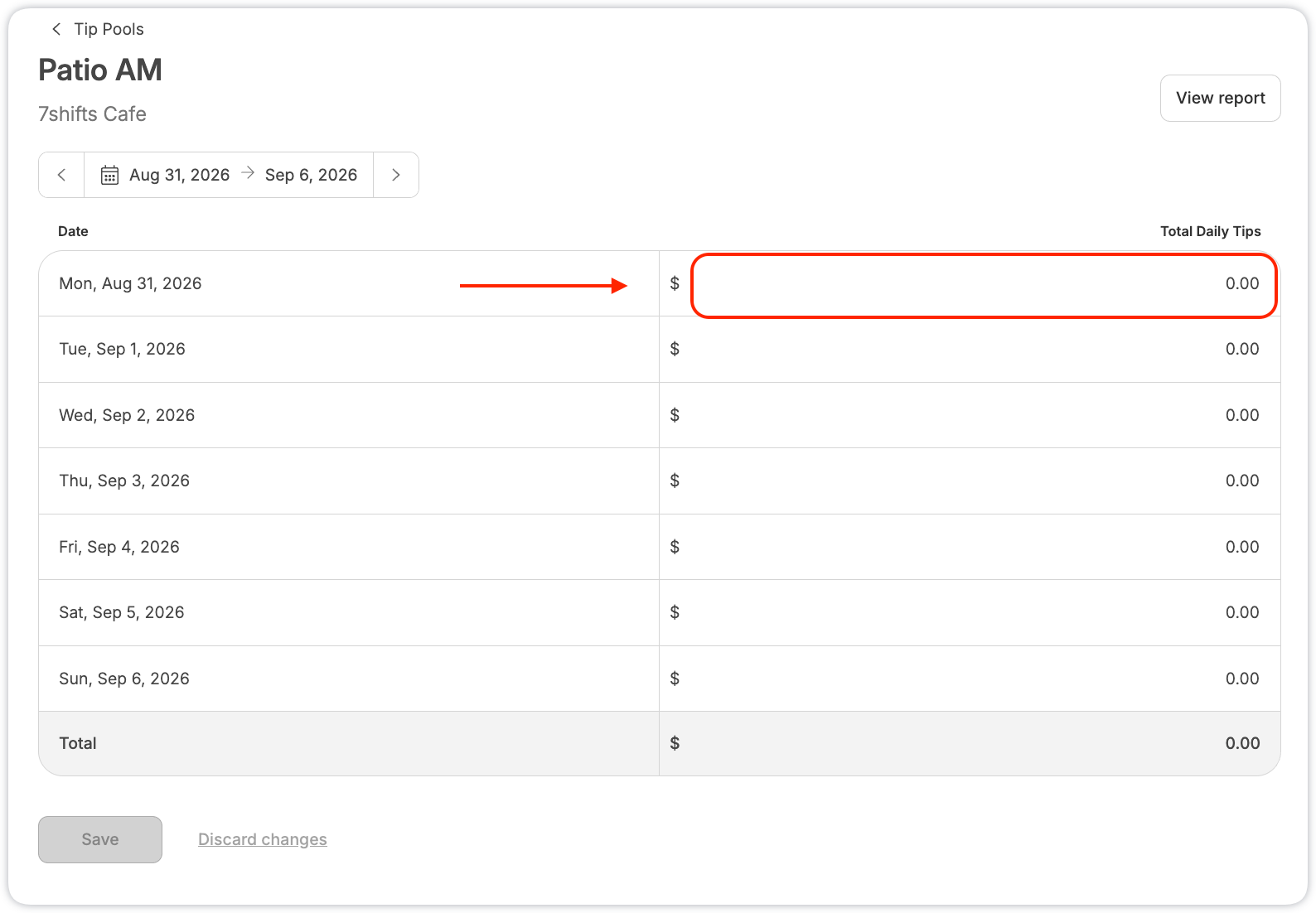Open the Sep 6, 2026 end date picker
The height and width of the screenshot is (913, 1316).
point(311,175)
